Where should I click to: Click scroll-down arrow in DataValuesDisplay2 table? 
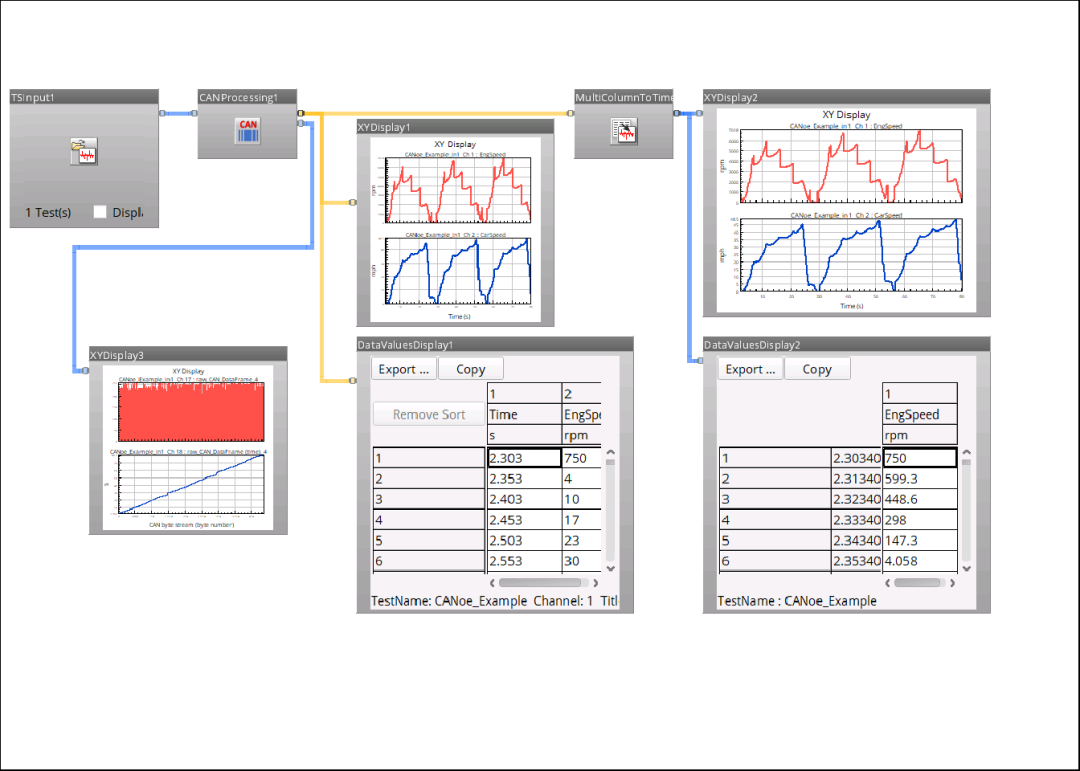[x=966, y=568]
